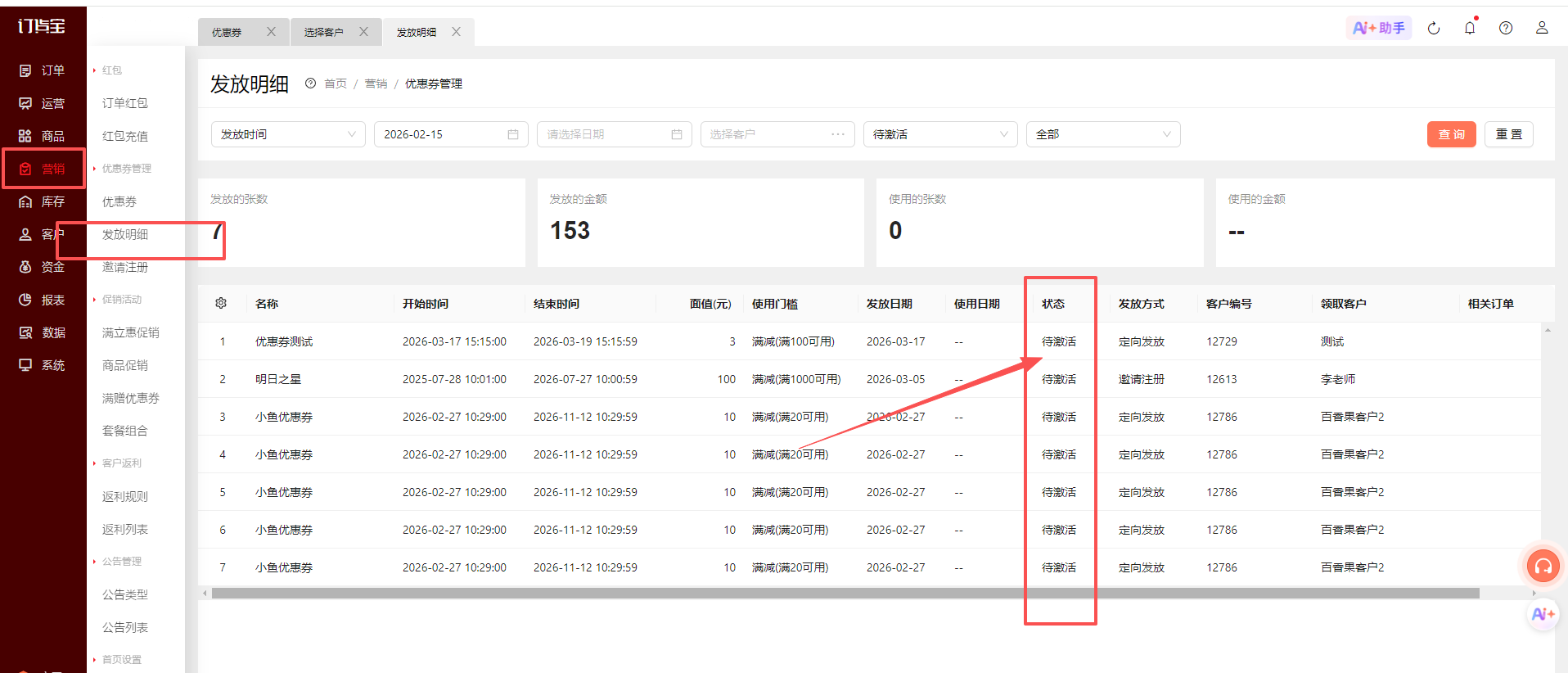Expand the 待激活 status dropdown
Viewport: 1568px width, 673px height.
(x=940, y=134)
